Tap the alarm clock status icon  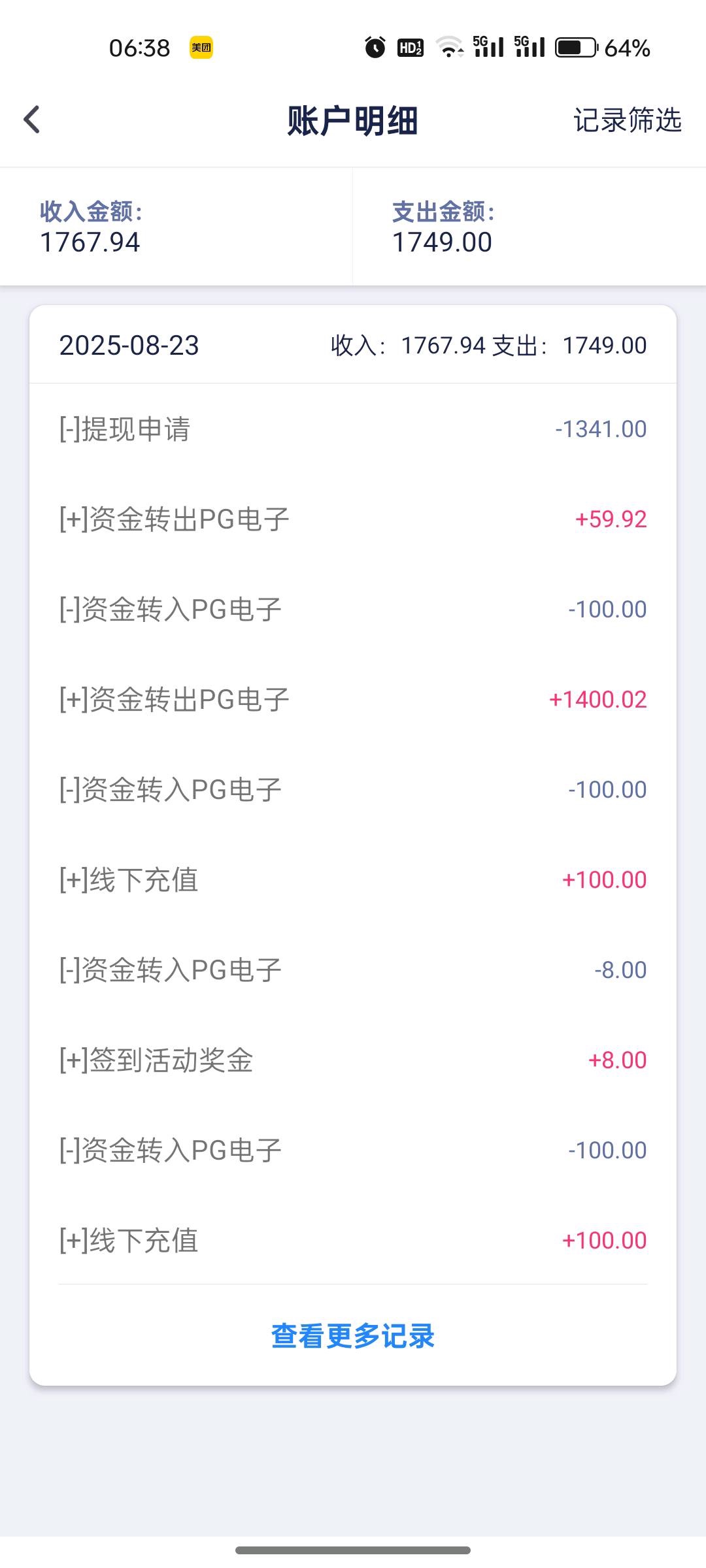[375, 48]
